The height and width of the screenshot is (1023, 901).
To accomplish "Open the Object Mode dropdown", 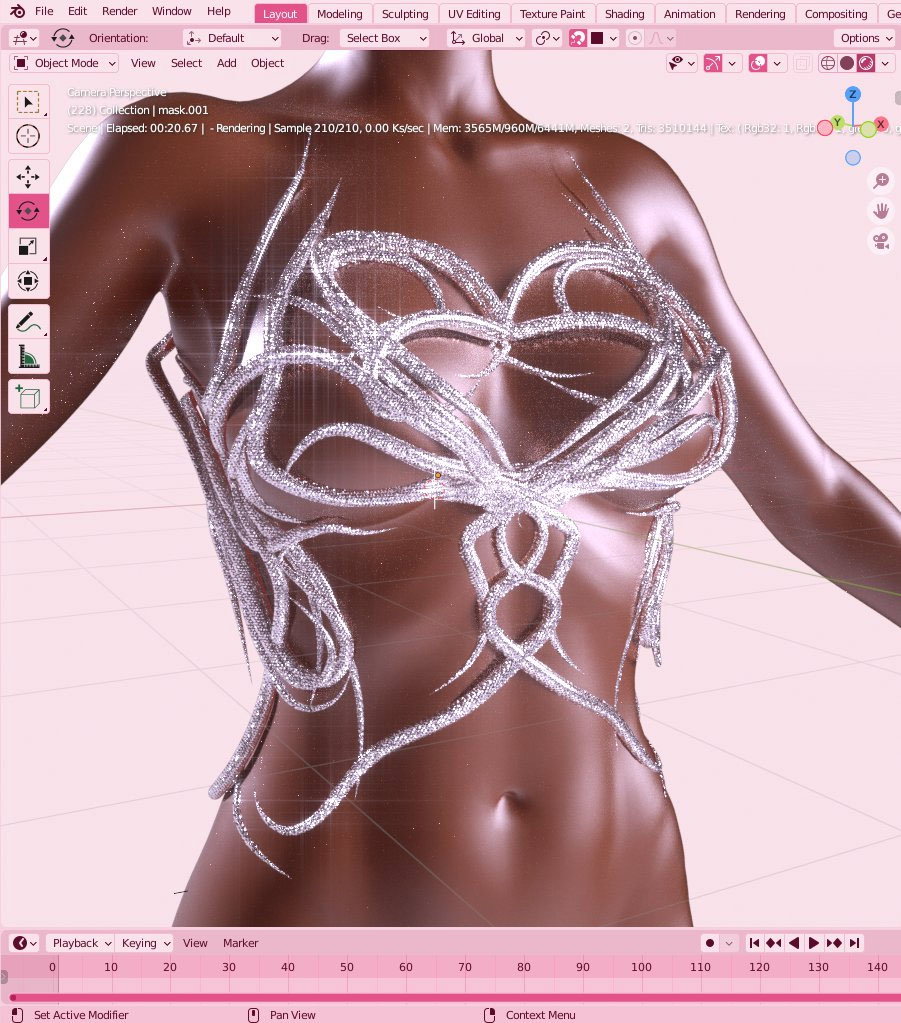I will click(x=65, y=63).
